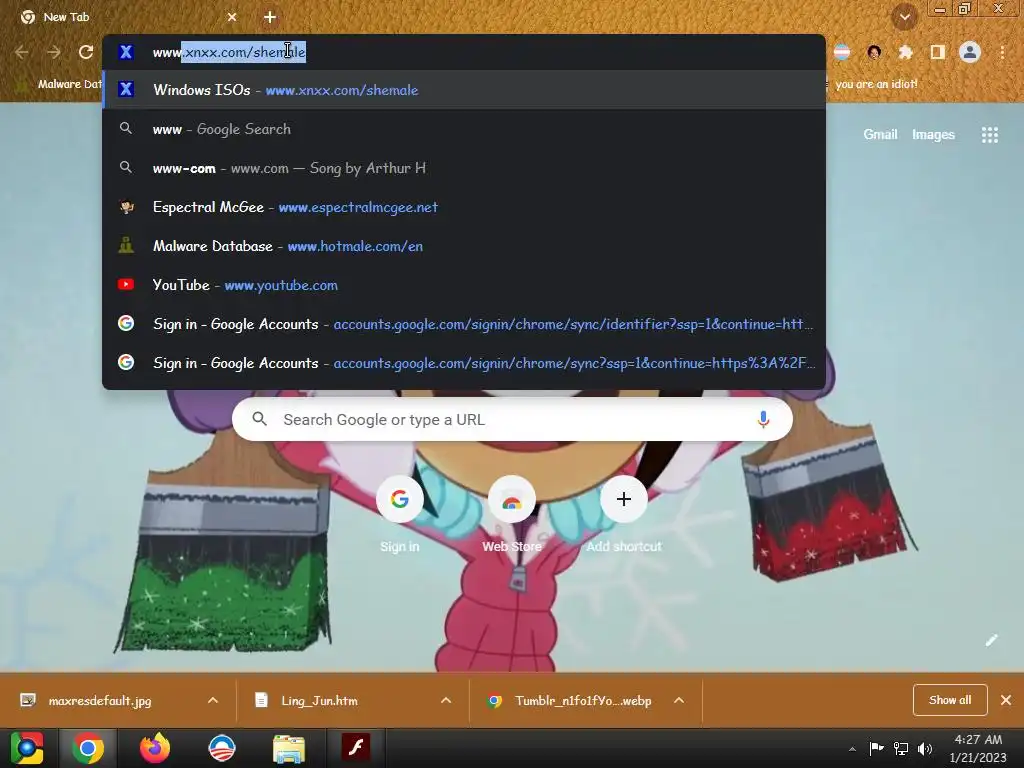Start voice search with the microphone icon

tap(763, 419)
